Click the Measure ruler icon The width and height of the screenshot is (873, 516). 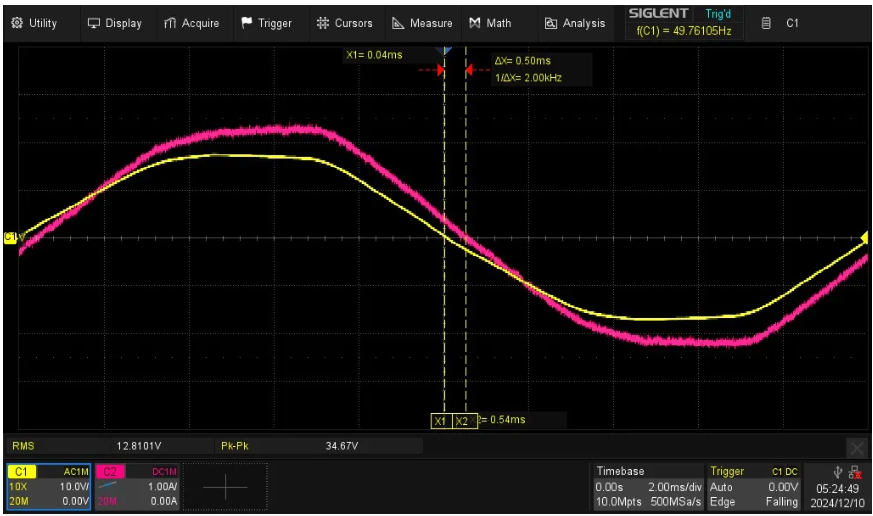398,23
